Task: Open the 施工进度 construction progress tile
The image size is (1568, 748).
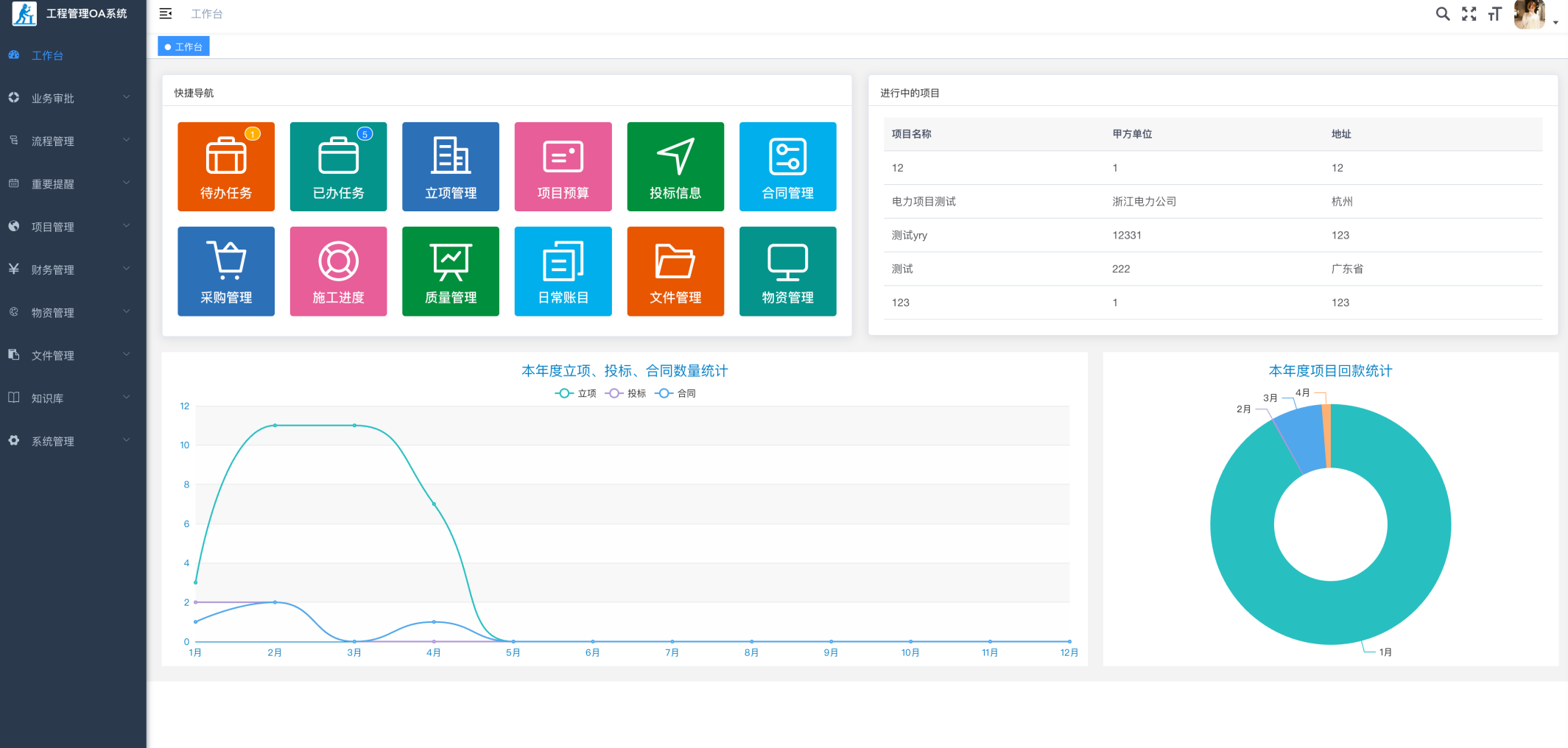Action: tap(338, 272)
